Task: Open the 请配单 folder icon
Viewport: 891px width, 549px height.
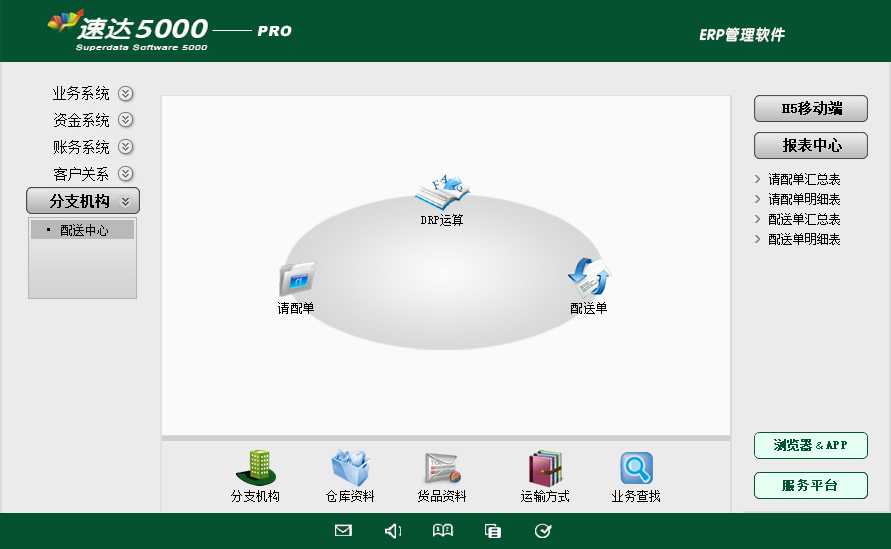Action: [x=297, y=278]
